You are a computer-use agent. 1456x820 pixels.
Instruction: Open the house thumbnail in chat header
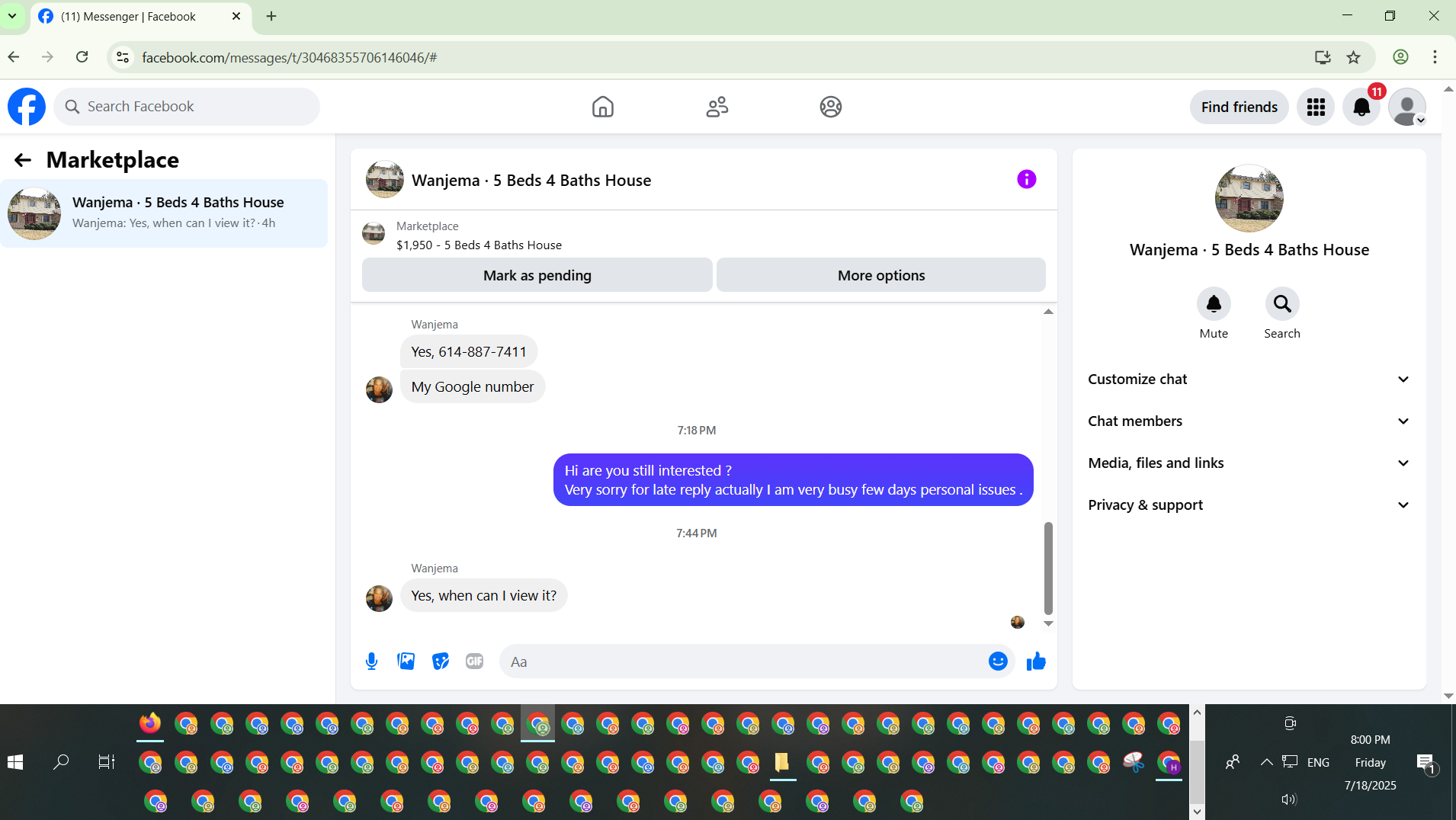coord(385,179)
